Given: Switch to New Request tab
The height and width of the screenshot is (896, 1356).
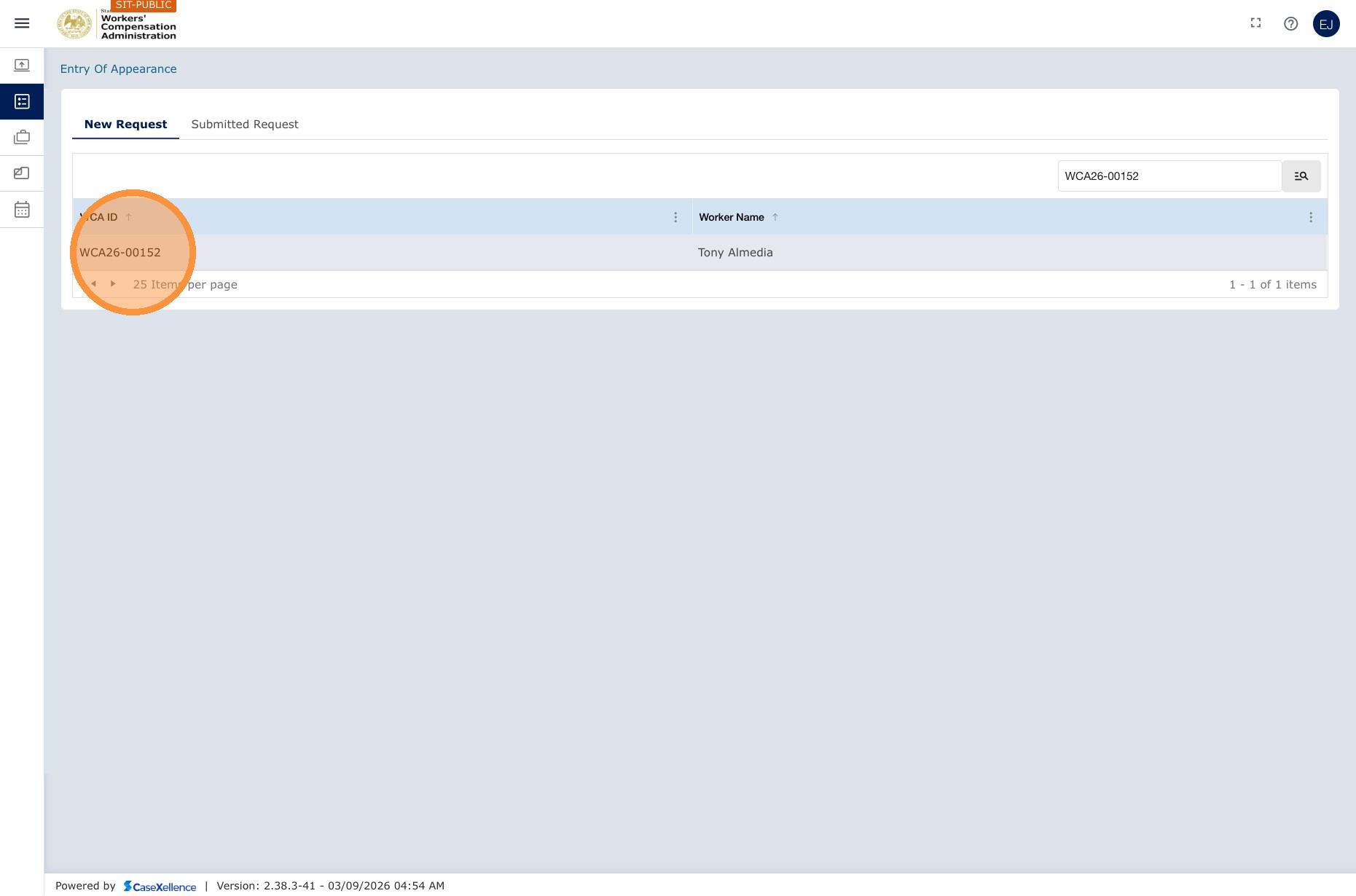Looking at the screenshot, I should tap(125, 125).
